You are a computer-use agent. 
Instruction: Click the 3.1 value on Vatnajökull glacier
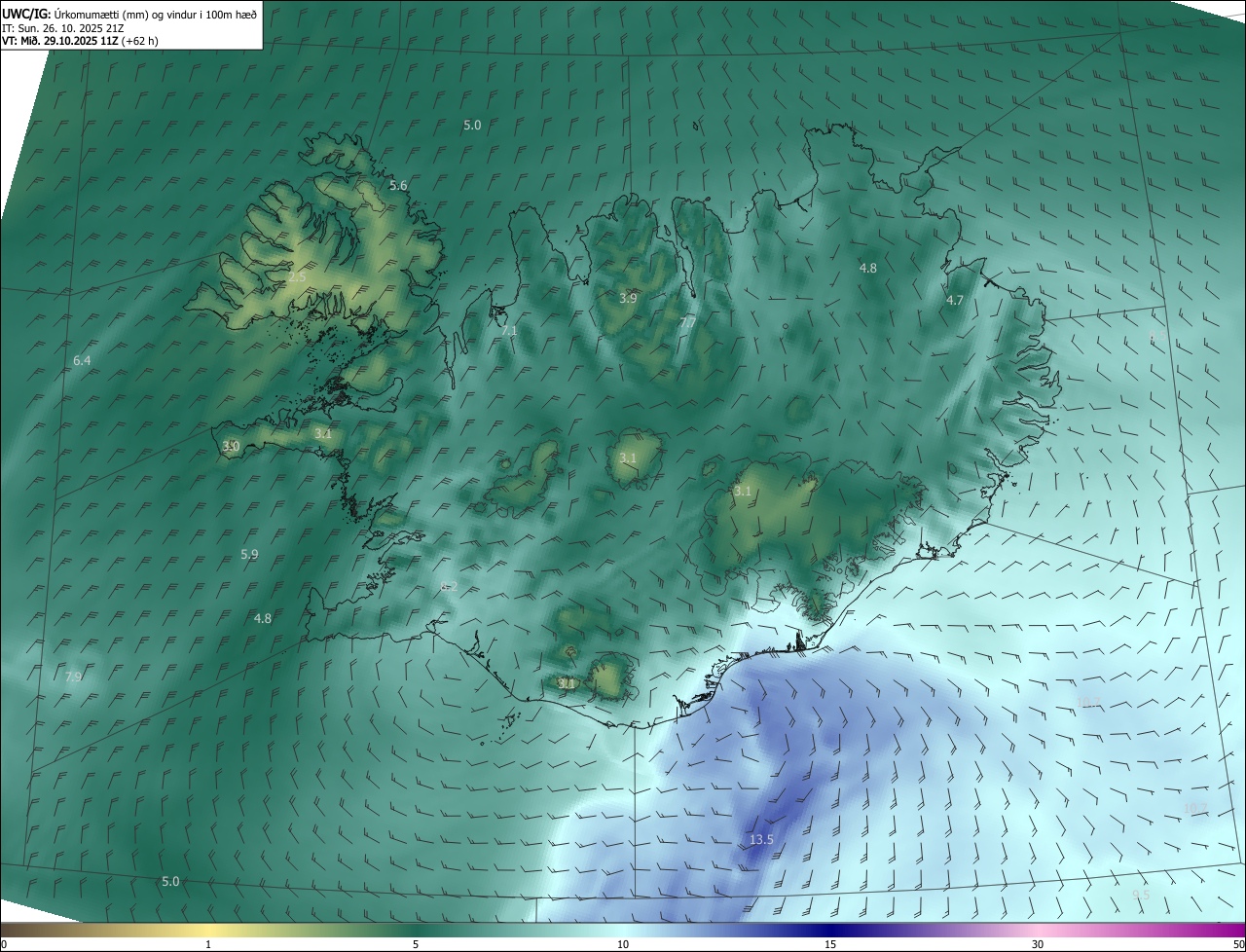click(743, 492)
